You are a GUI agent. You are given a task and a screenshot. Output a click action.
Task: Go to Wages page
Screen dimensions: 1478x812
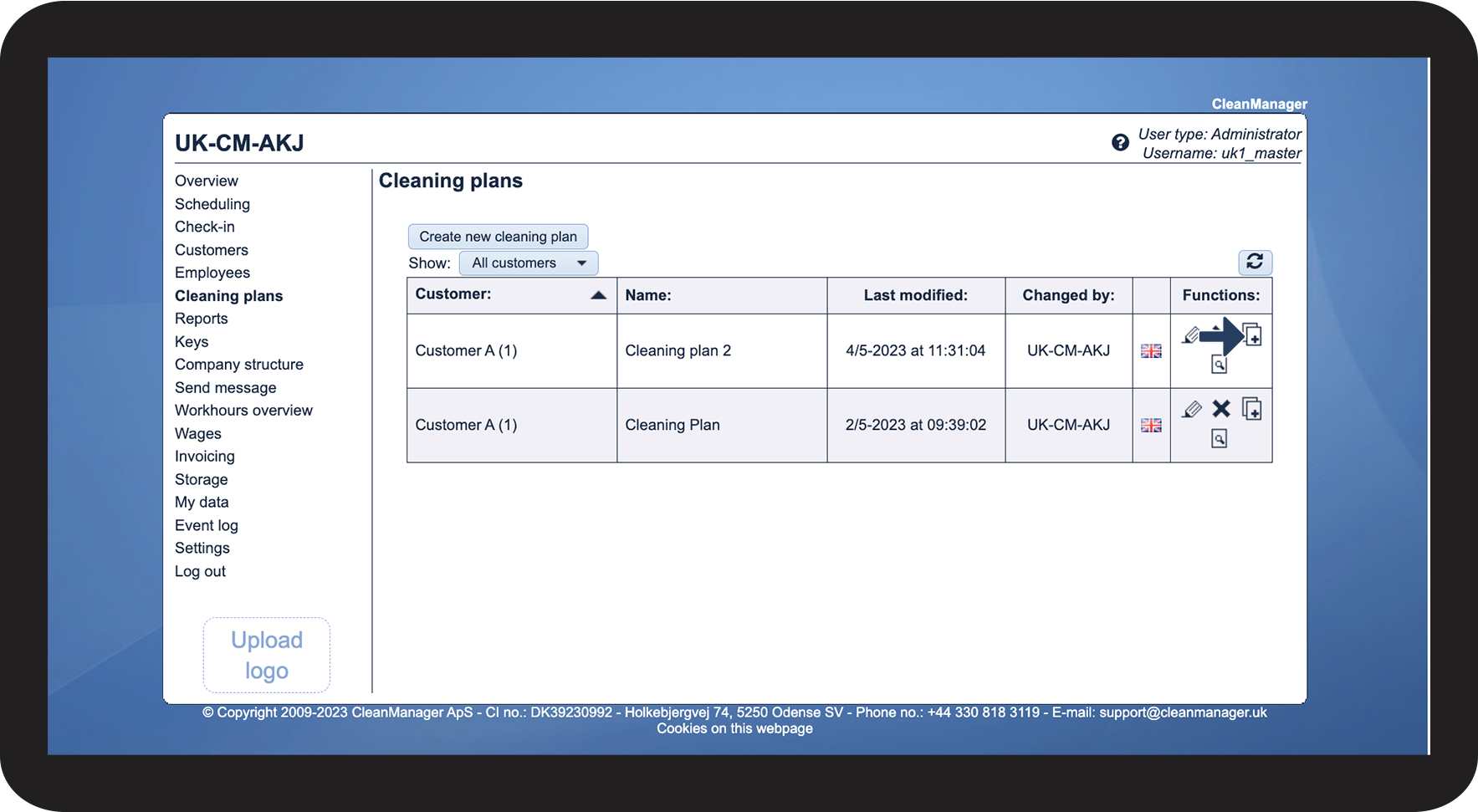(198, 434)
